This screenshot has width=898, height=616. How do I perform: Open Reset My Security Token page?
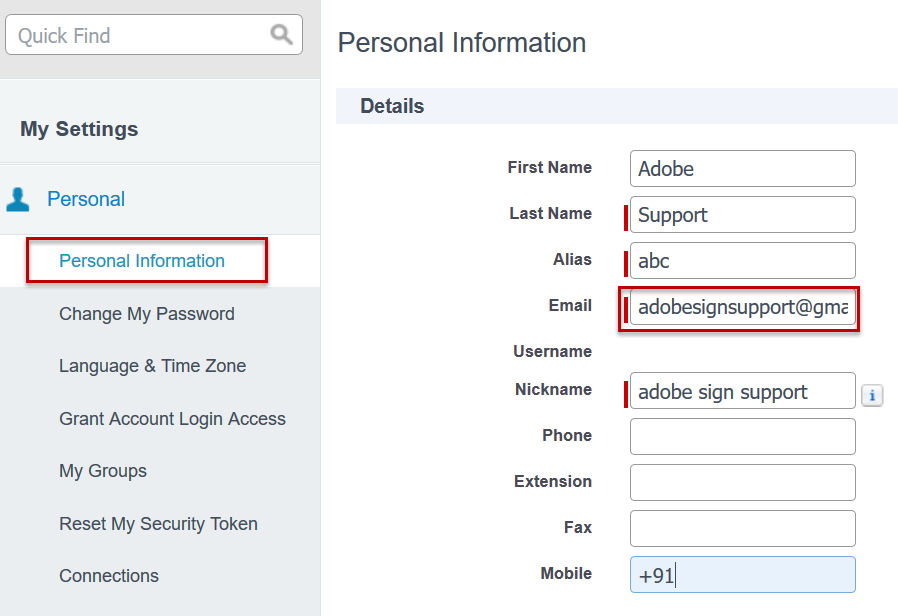(158, 524)
